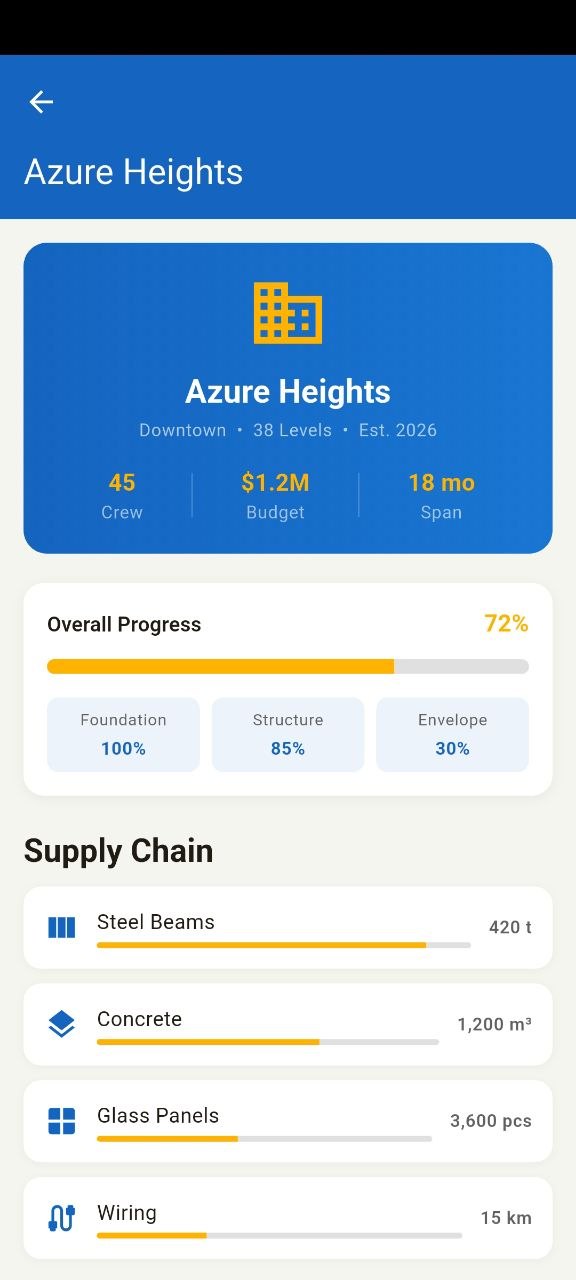576x1280 pixels.
Task: Expand the Concrete supply card
Action: (x=288, y=1024)
